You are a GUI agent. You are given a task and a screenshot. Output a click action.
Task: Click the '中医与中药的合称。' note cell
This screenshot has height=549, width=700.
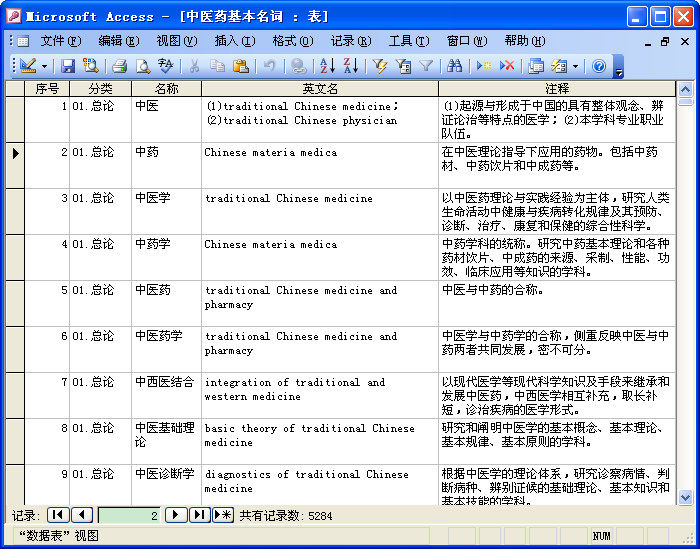coord(557,304)
